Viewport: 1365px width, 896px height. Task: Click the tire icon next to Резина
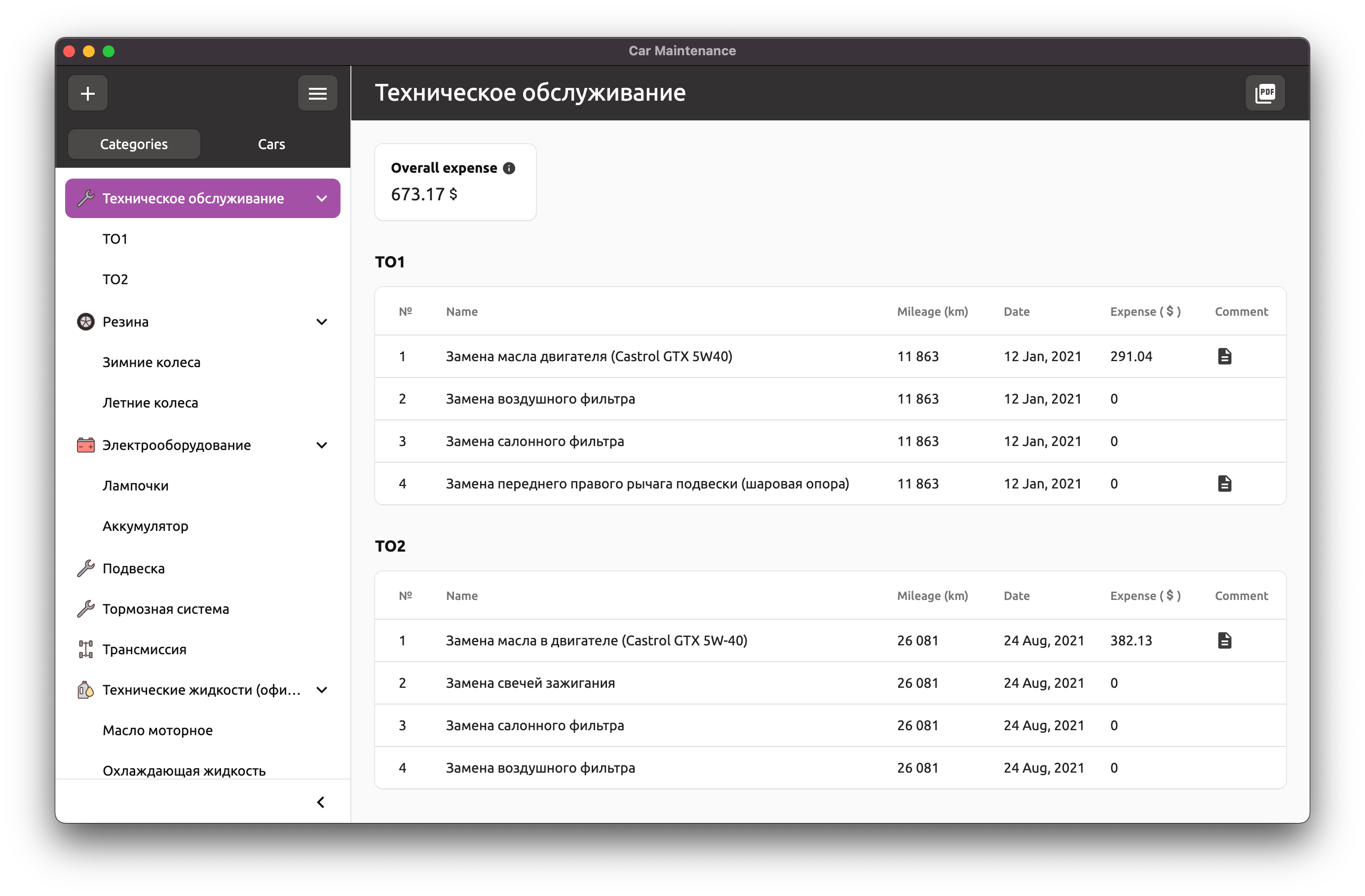[85, 322]
